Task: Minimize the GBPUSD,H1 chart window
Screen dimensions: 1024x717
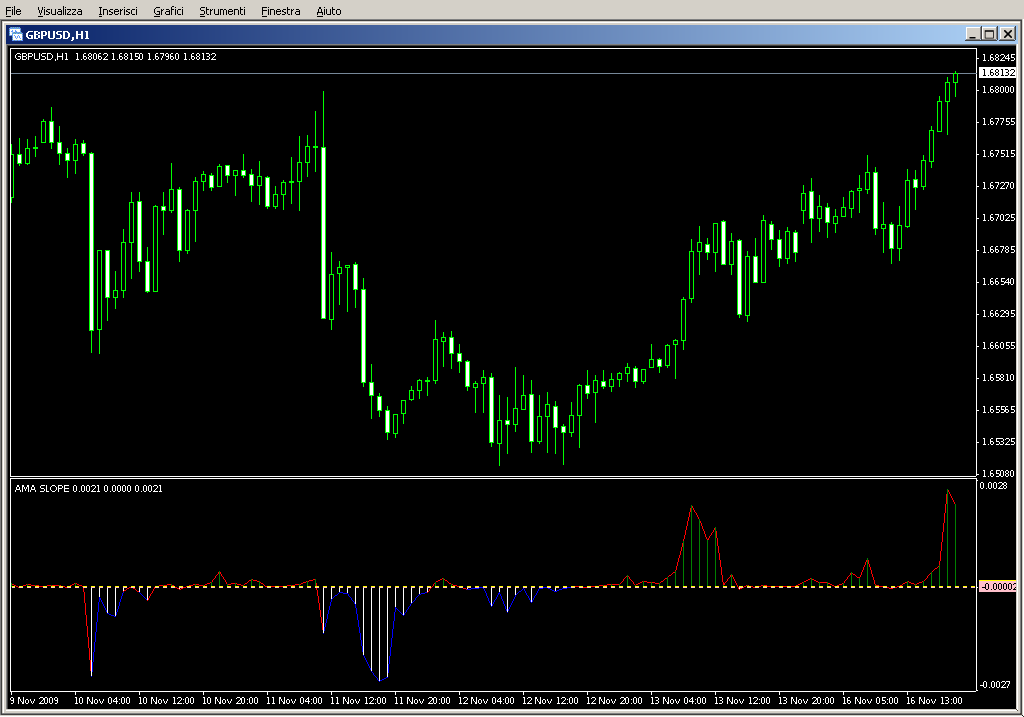Action: click(972, 34)
